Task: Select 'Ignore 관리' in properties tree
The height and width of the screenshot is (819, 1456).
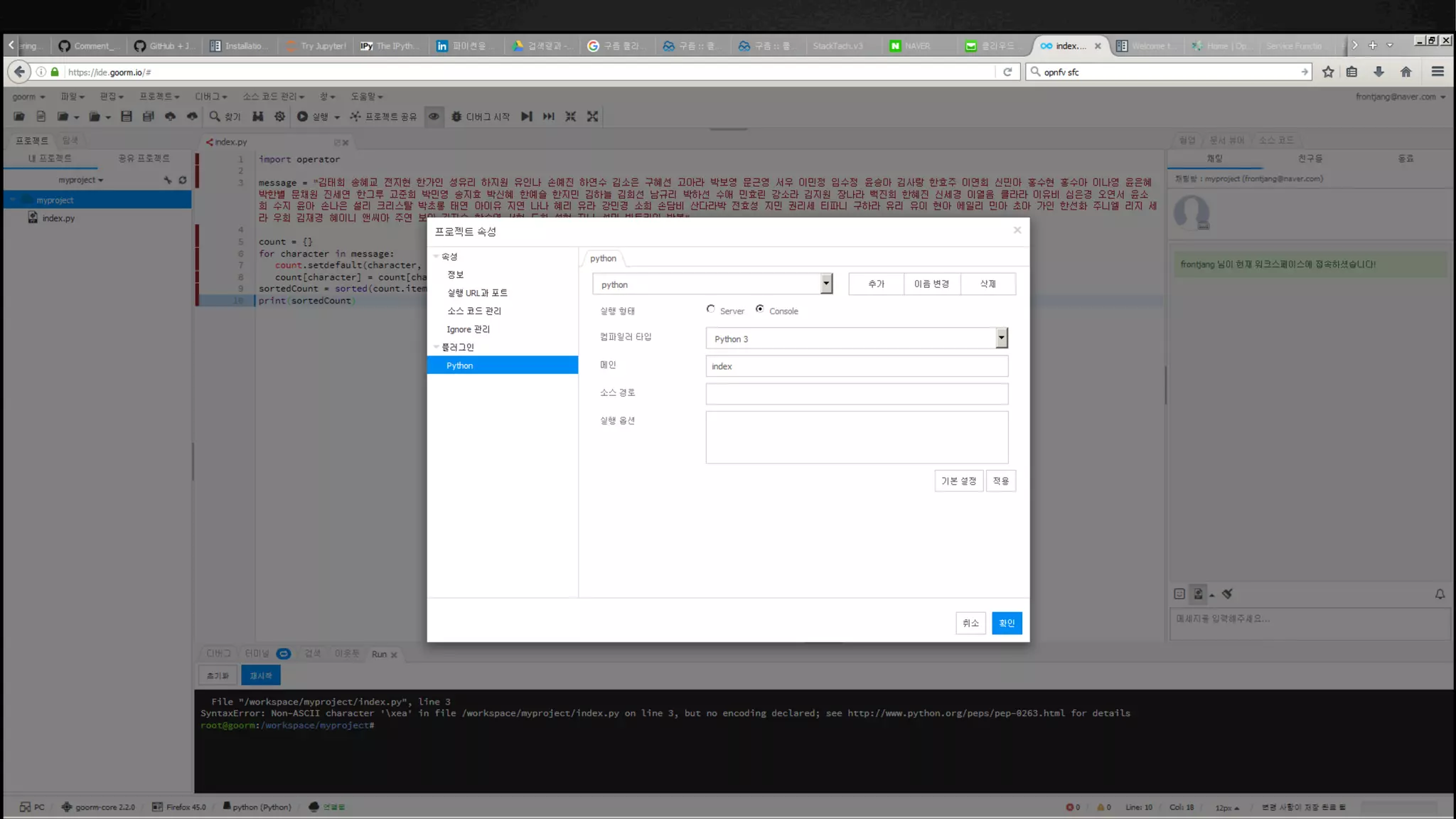Action: tap(468, 329)
